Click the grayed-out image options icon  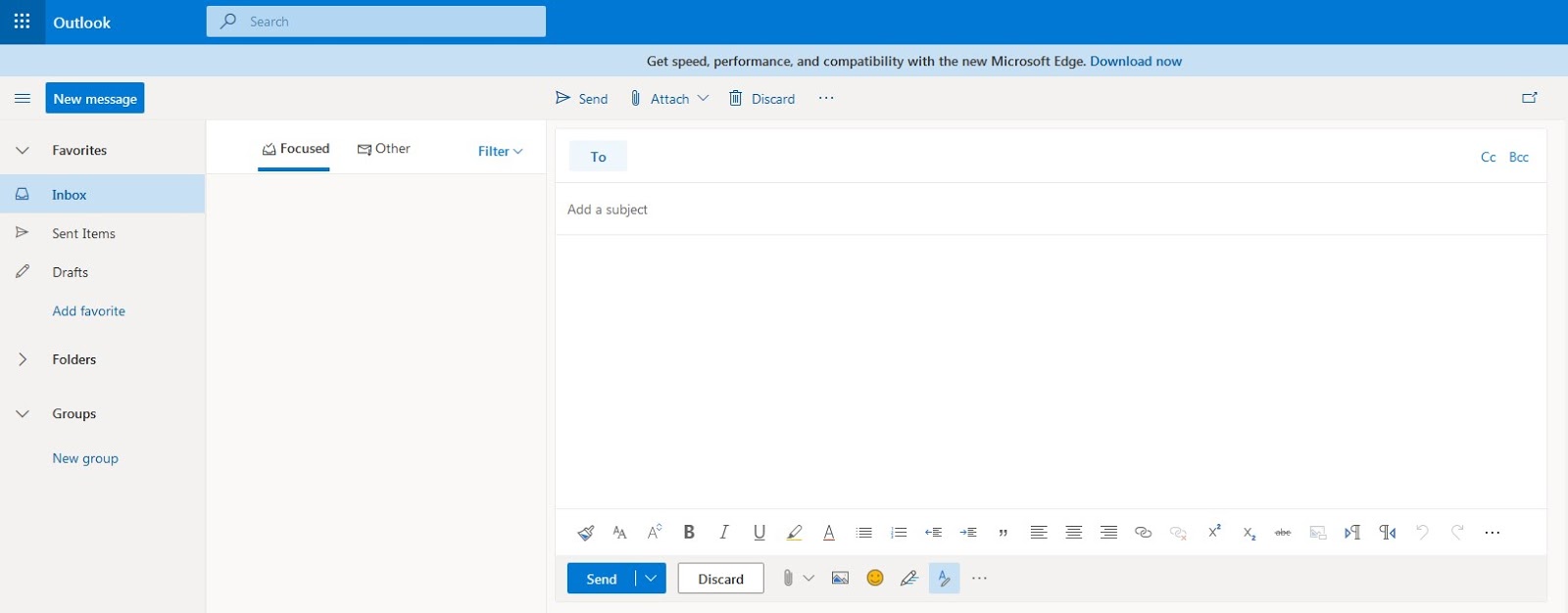1318,533
